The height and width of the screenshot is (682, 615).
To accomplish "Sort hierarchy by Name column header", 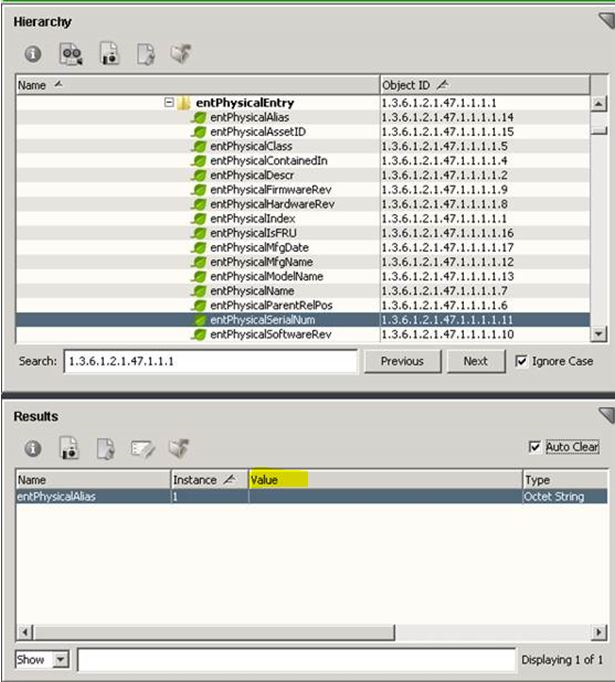I will coord(197,85).
